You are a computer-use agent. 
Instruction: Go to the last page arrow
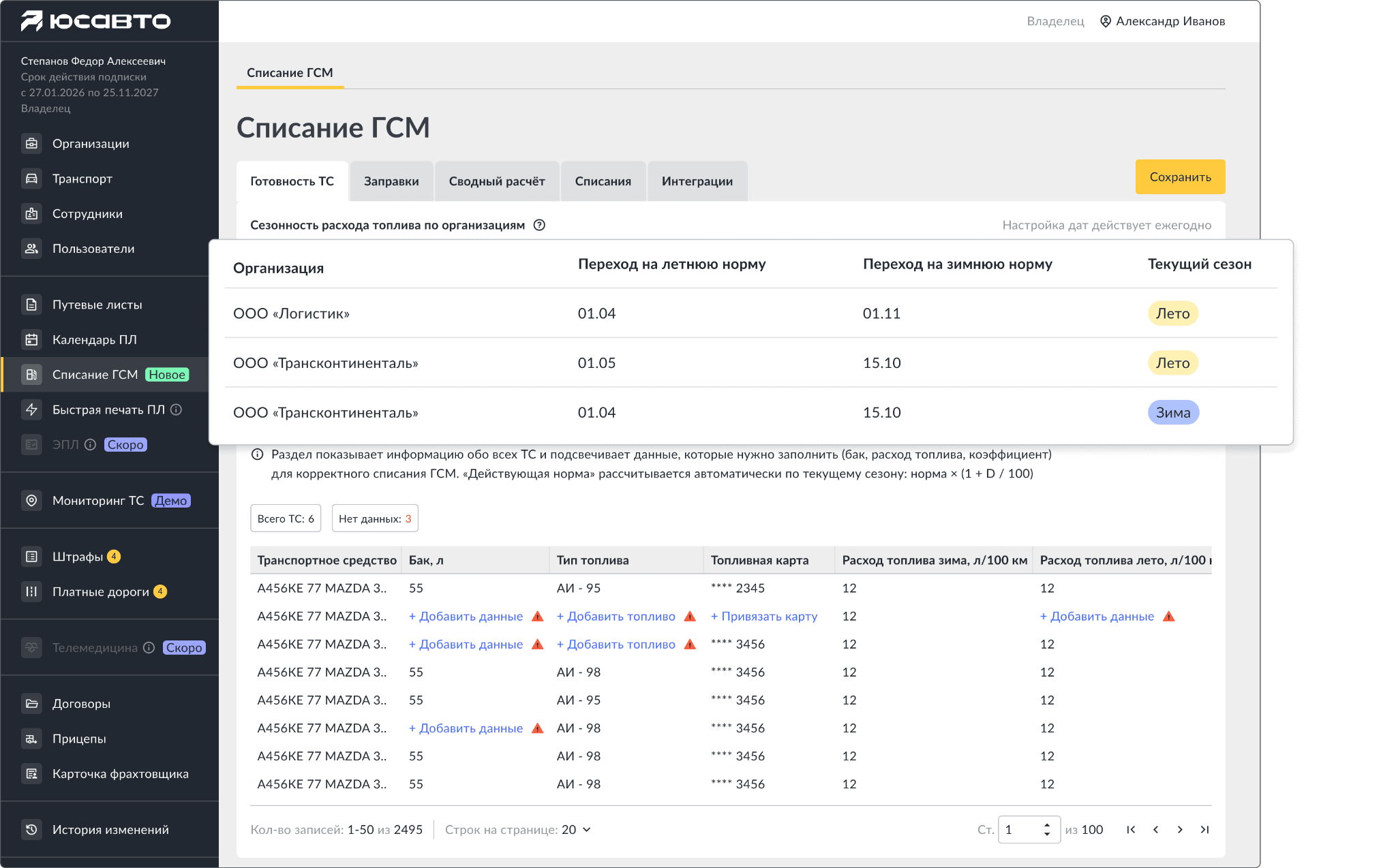click(x=1204, y=830)
